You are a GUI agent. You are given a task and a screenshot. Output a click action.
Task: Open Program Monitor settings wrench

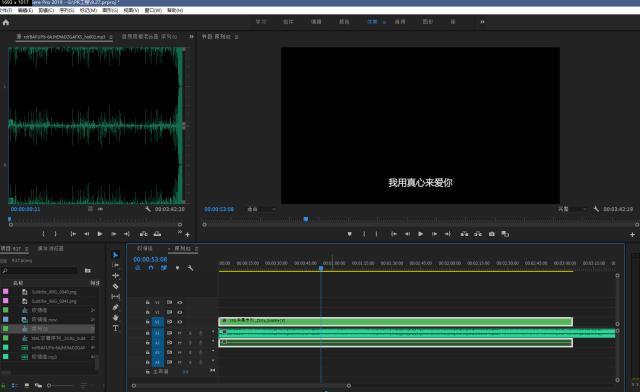coord(596,209)
